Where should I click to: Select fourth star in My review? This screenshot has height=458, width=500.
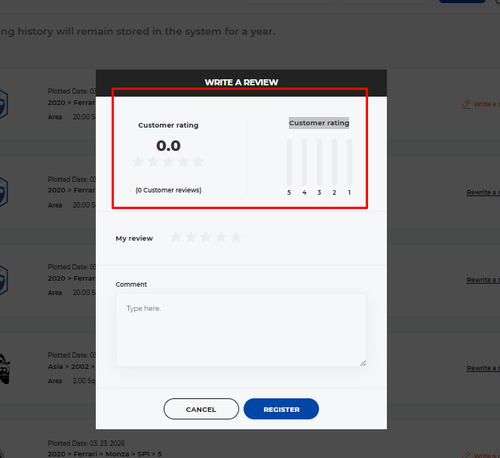click(x=221, y=237)
